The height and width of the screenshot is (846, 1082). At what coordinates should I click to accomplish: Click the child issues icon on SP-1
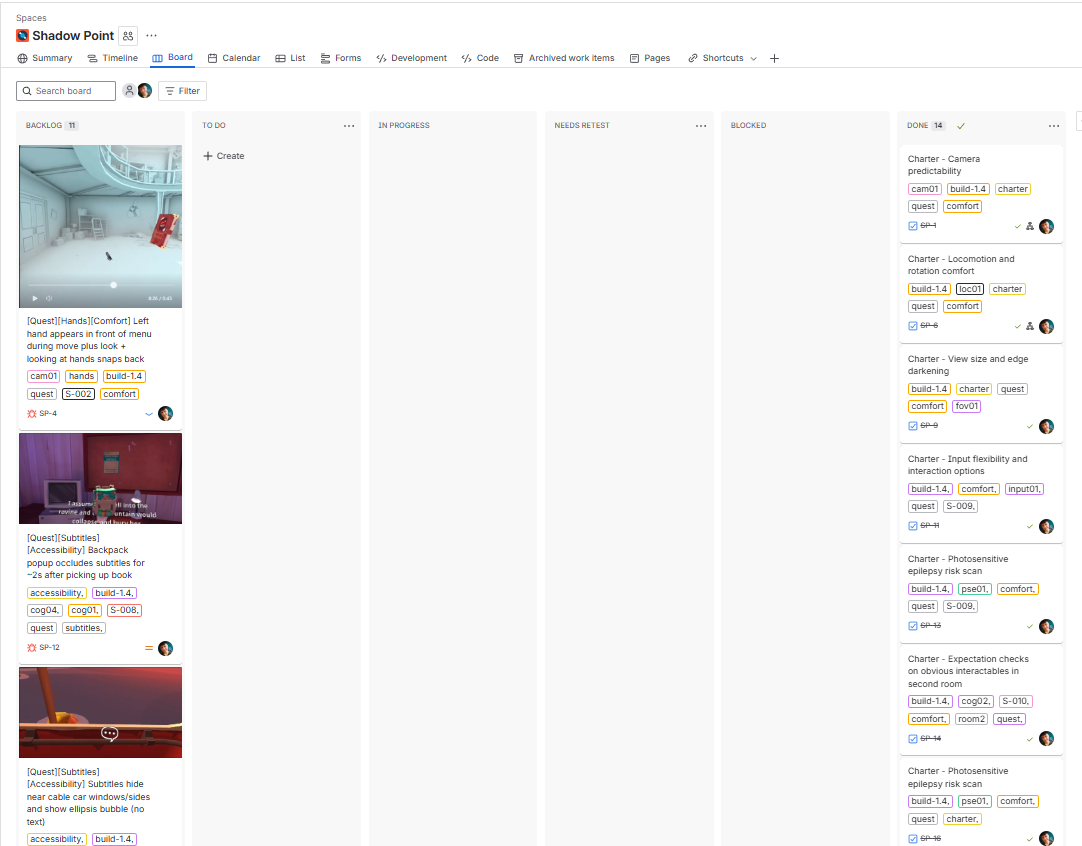[1030, 226]
